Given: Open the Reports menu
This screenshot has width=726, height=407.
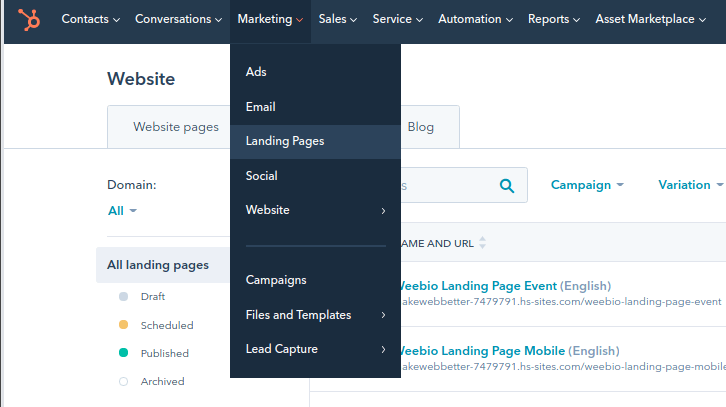Looking at the screenshot, I should coord(554,19).
